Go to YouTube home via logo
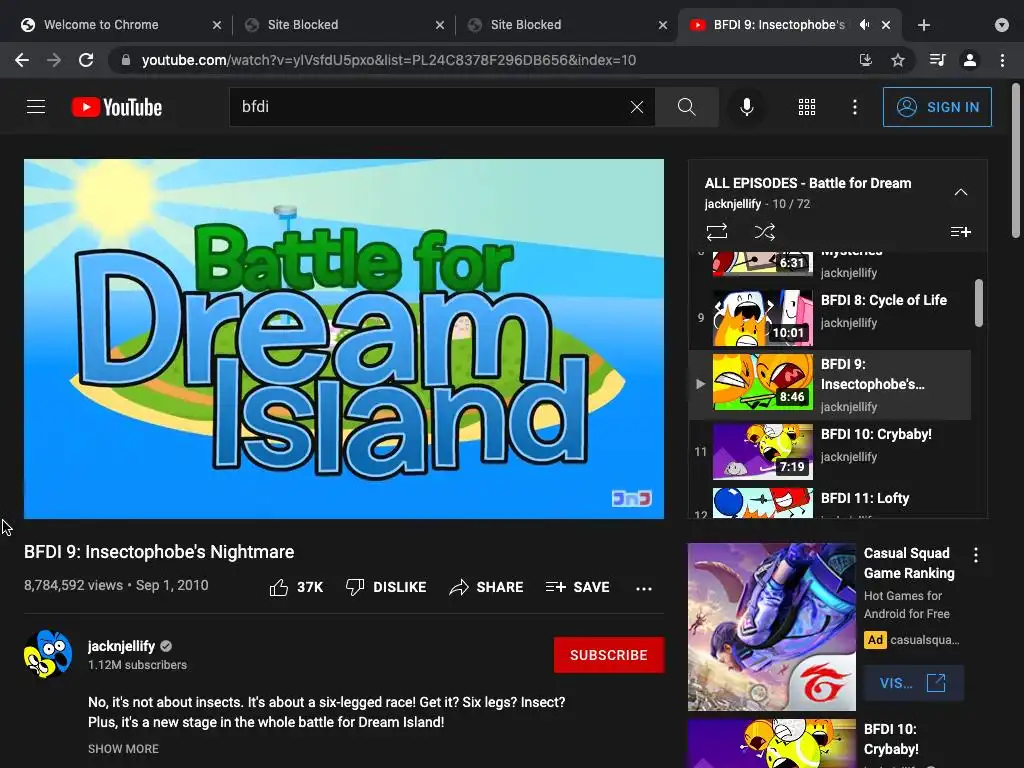 (117, 107)
